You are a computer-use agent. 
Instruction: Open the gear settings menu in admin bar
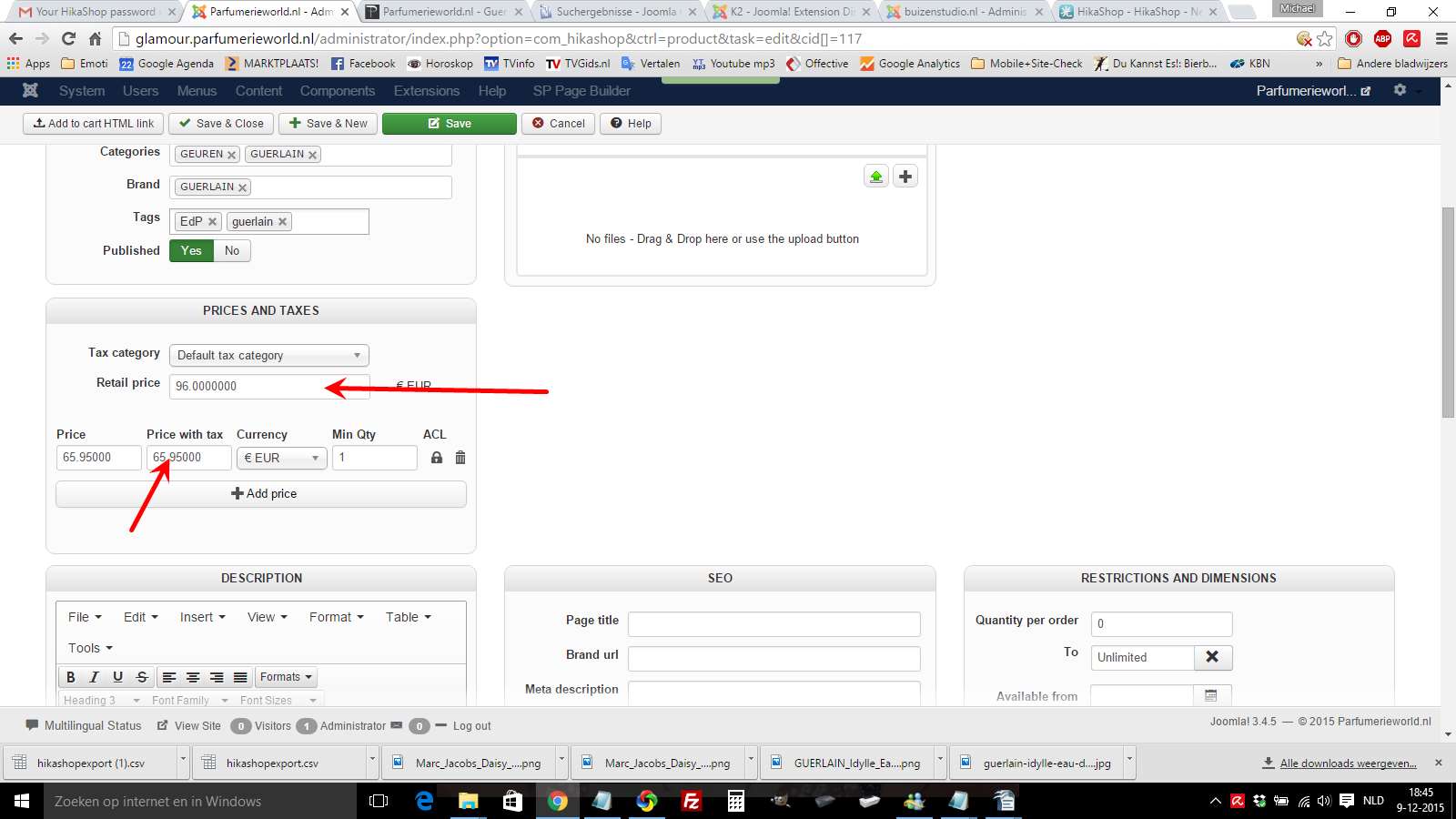[1400, 90]
